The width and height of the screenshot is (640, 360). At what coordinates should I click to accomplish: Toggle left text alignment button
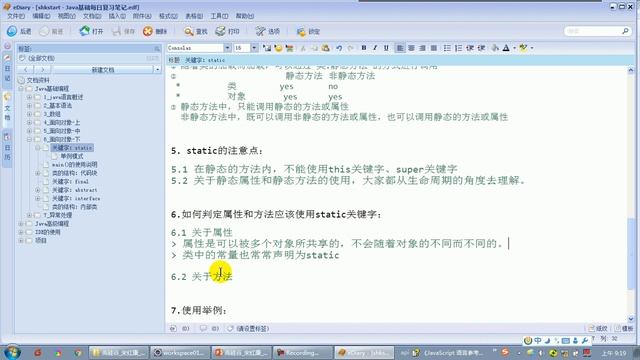point(400,48)
